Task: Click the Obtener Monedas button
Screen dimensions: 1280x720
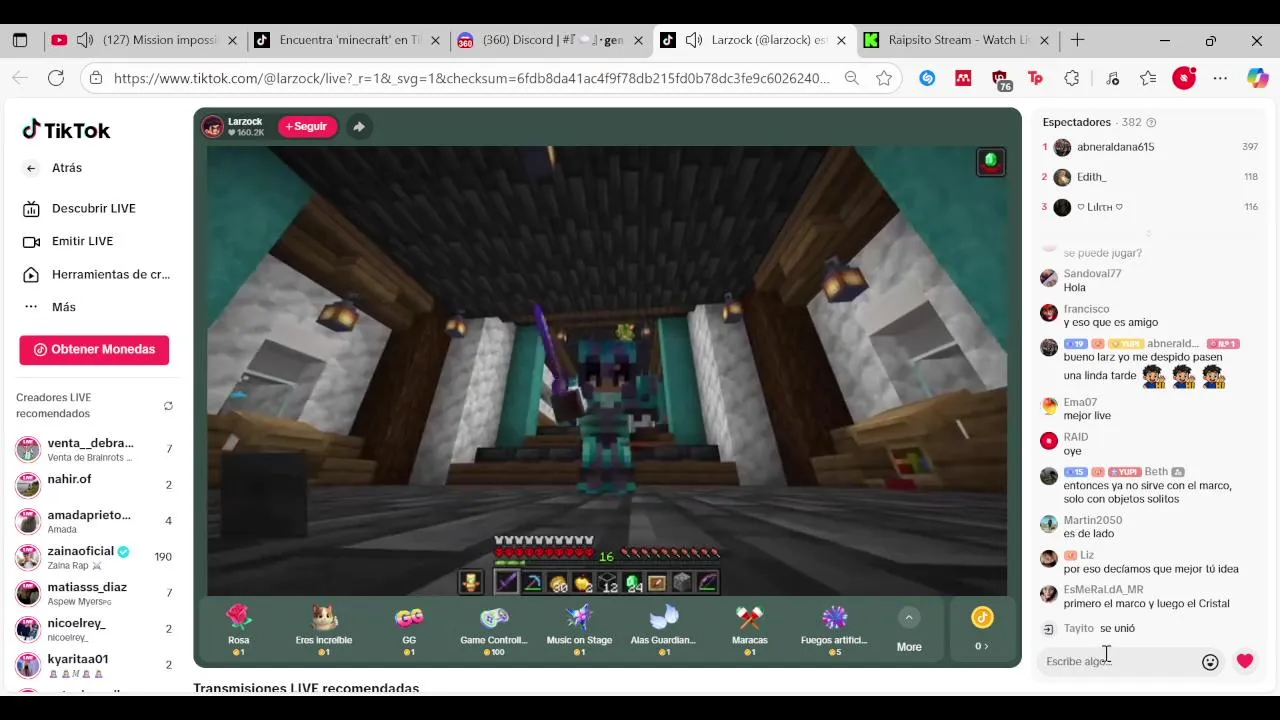Action: coord(94,350)
